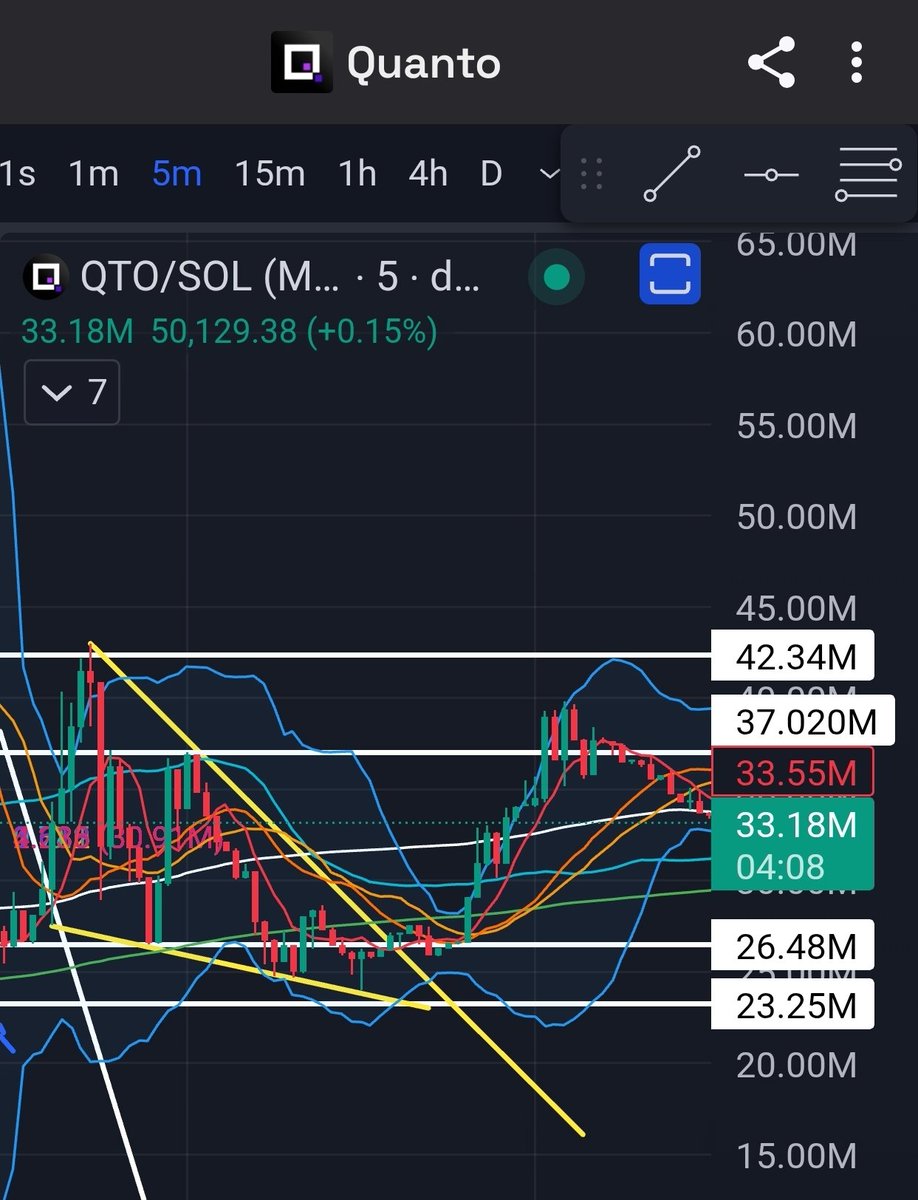Tap the green 33.18M current price label
This screenshot has width=918, height=1200.
click(792, 844)
